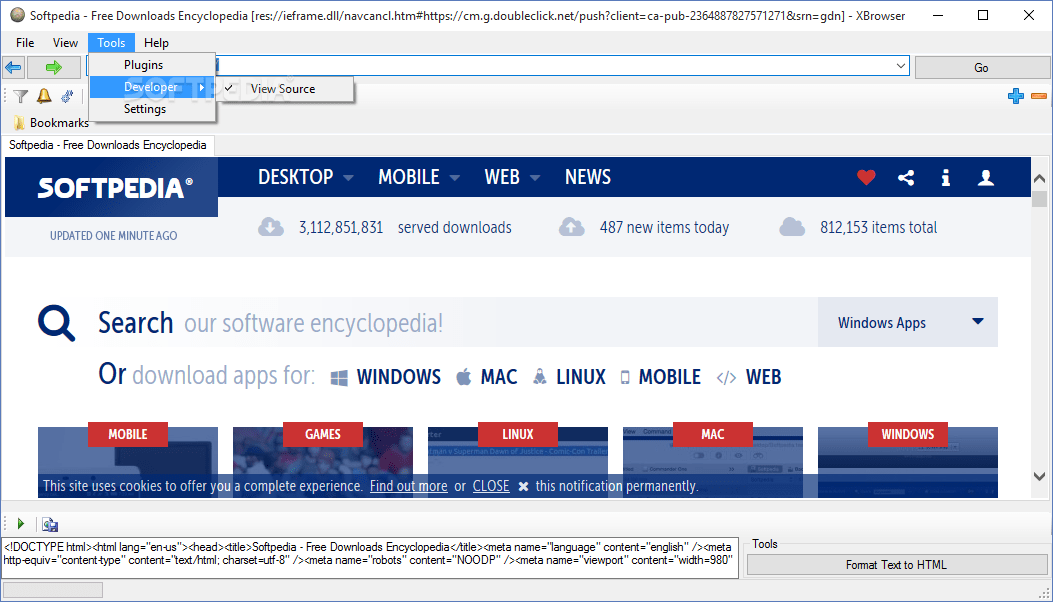Image resolution: width=1053 pixels, height=602 pixels.
Task: Expand the address bar dropdown arrow
Action: (902, 65)
